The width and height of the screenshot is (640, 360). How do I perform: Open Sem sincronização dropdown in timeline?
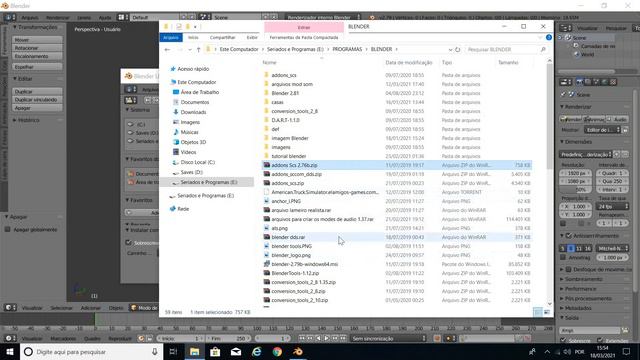click(389, 338)
